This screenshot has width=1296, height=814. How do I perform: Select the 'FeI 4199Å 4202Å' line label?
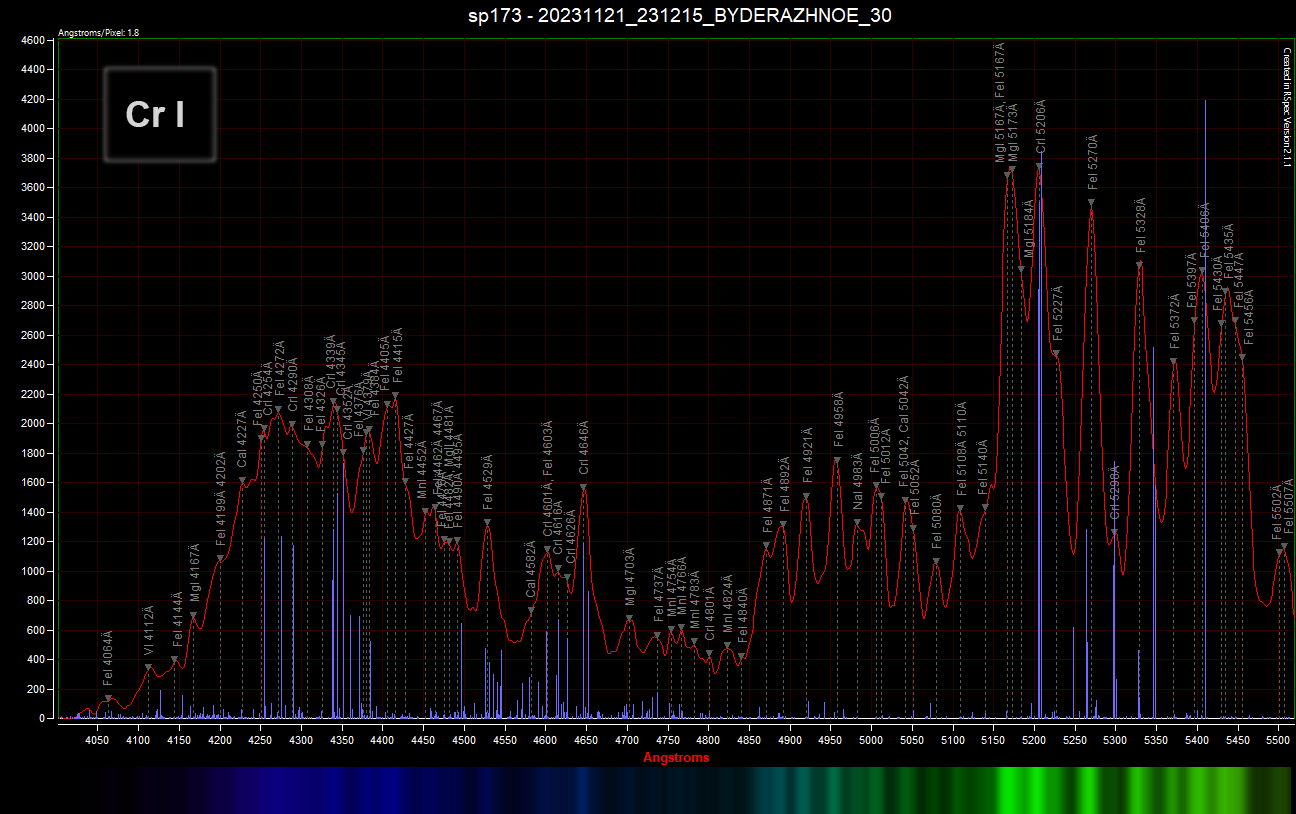(x=221, y=500)
